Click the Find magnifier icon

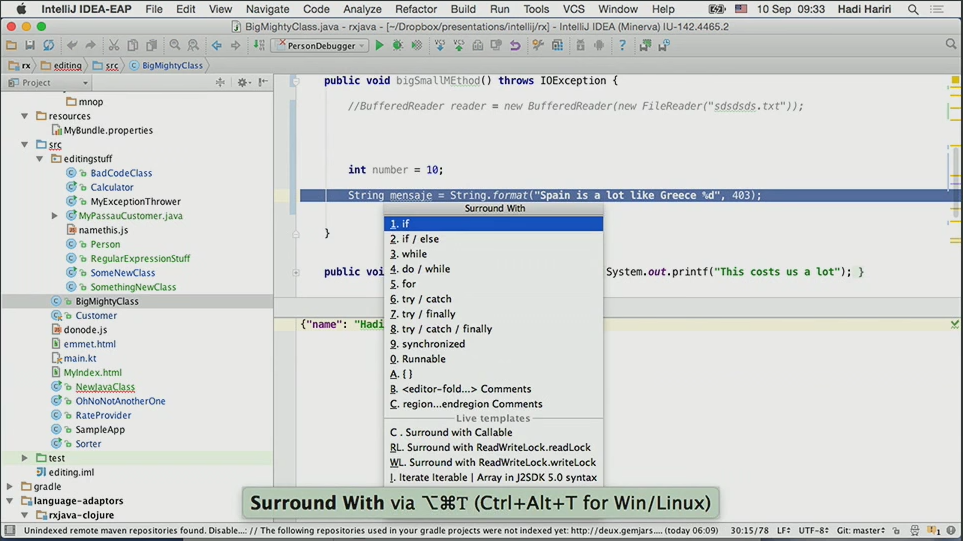(x=174, y=45)
